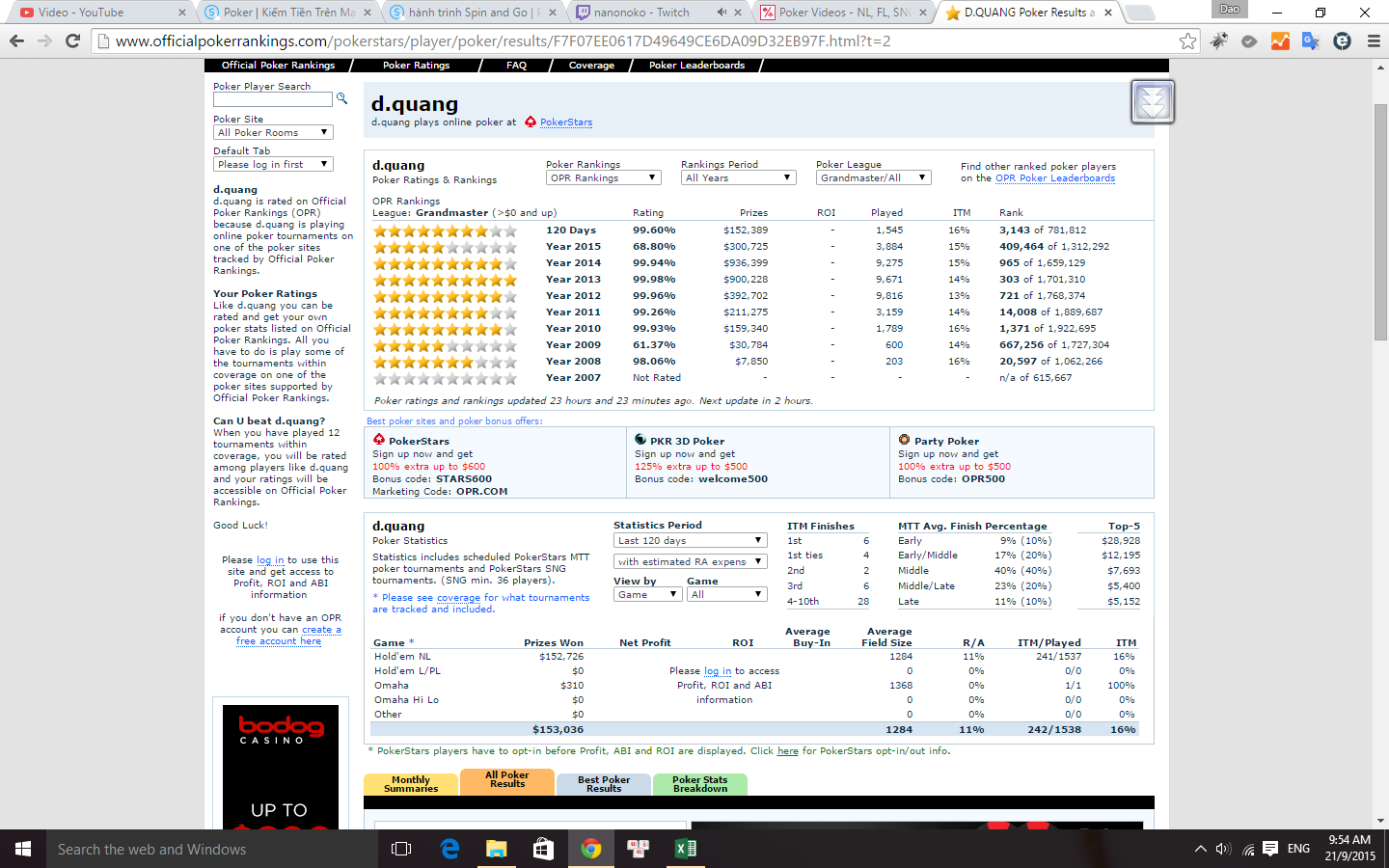Open the Task View taskbar icon
1389x868 pixels.
pos(401,849)
